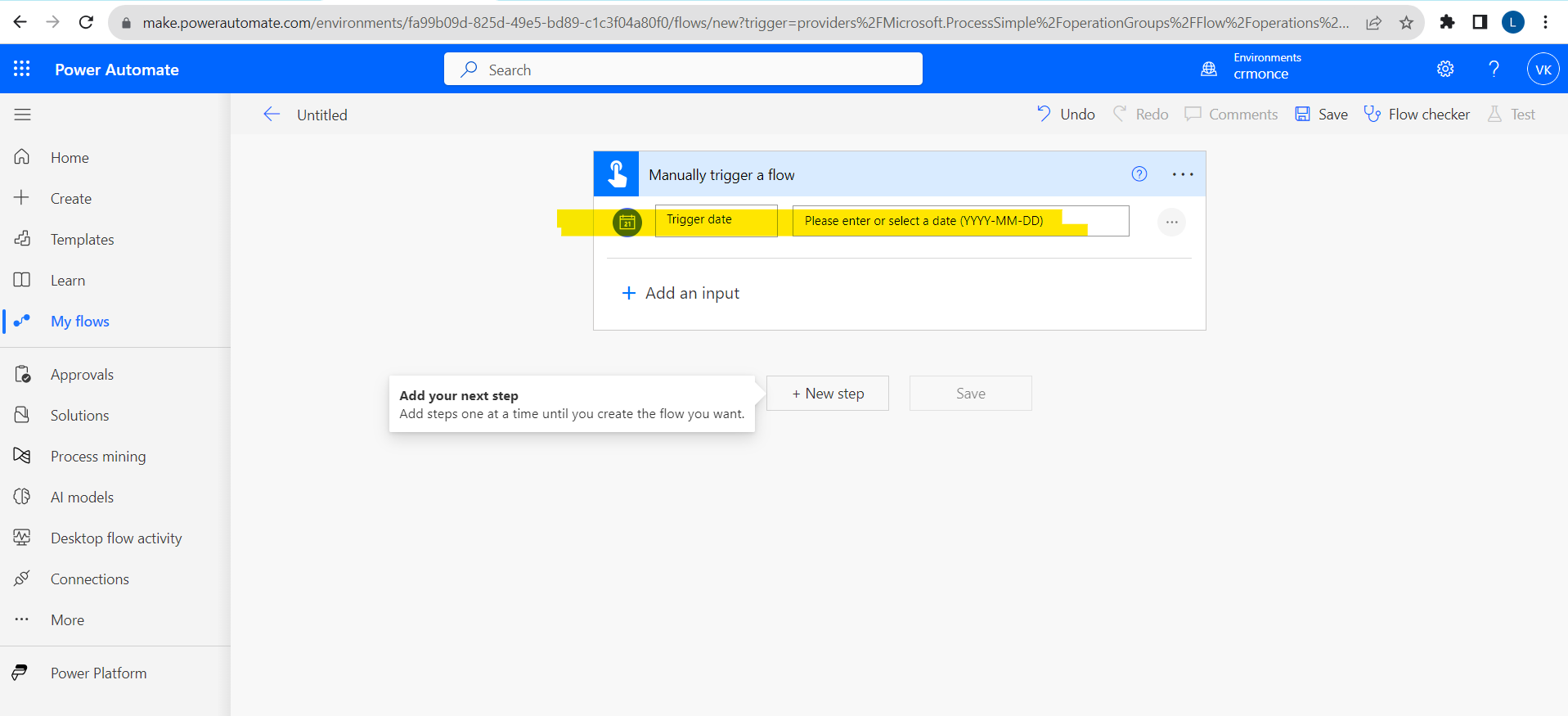The height and width of the screenshot is (716, 1568).
Task: Click Undo in the toolbar
Action: pos(1066,115)
